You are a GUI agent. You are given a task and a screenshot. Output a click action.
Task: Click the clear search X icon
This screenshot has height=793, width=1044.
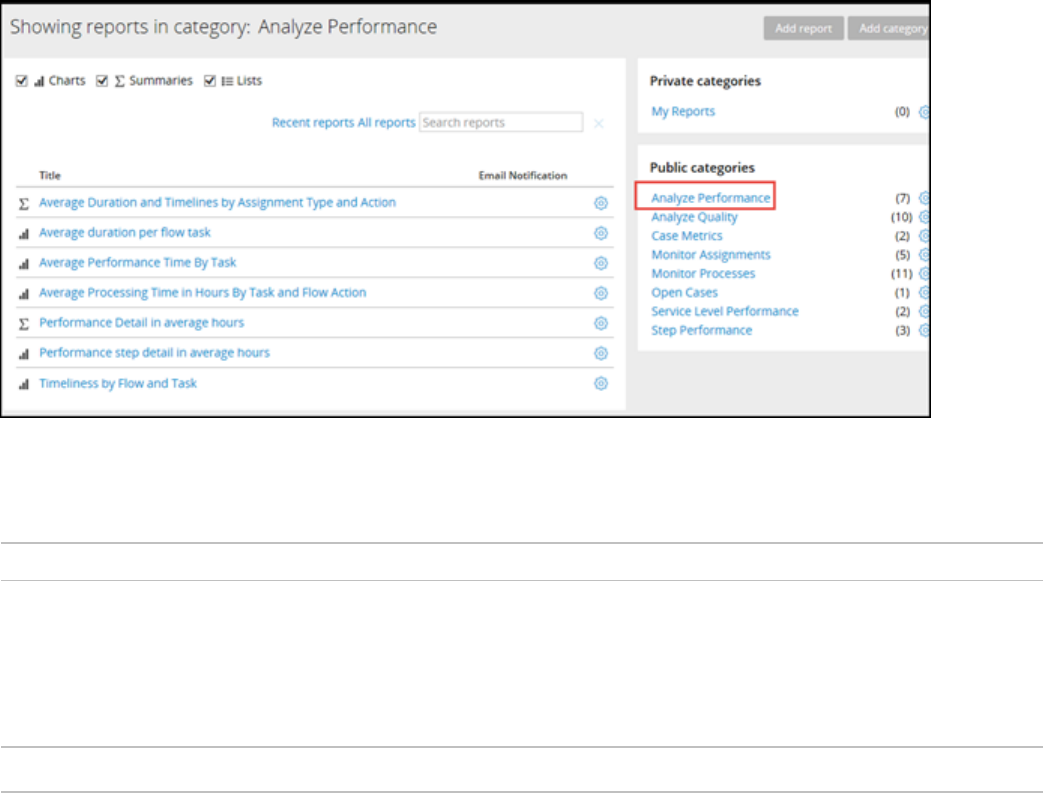(x=599, y=123)
